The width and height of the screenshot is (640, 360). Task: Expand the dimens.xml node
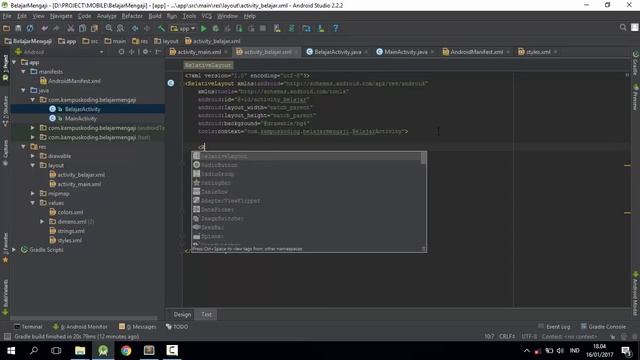pos(42,222)
